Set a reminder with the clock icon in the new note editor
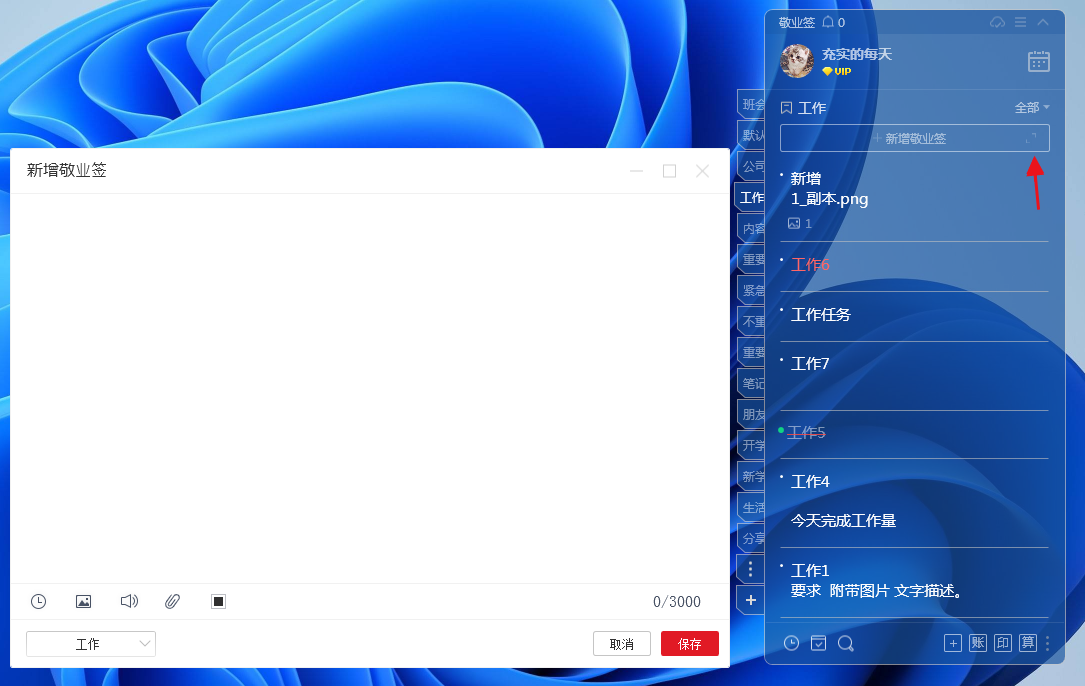Image resolution: width=1085 pixels, height=686 pixels. [39, 602]
